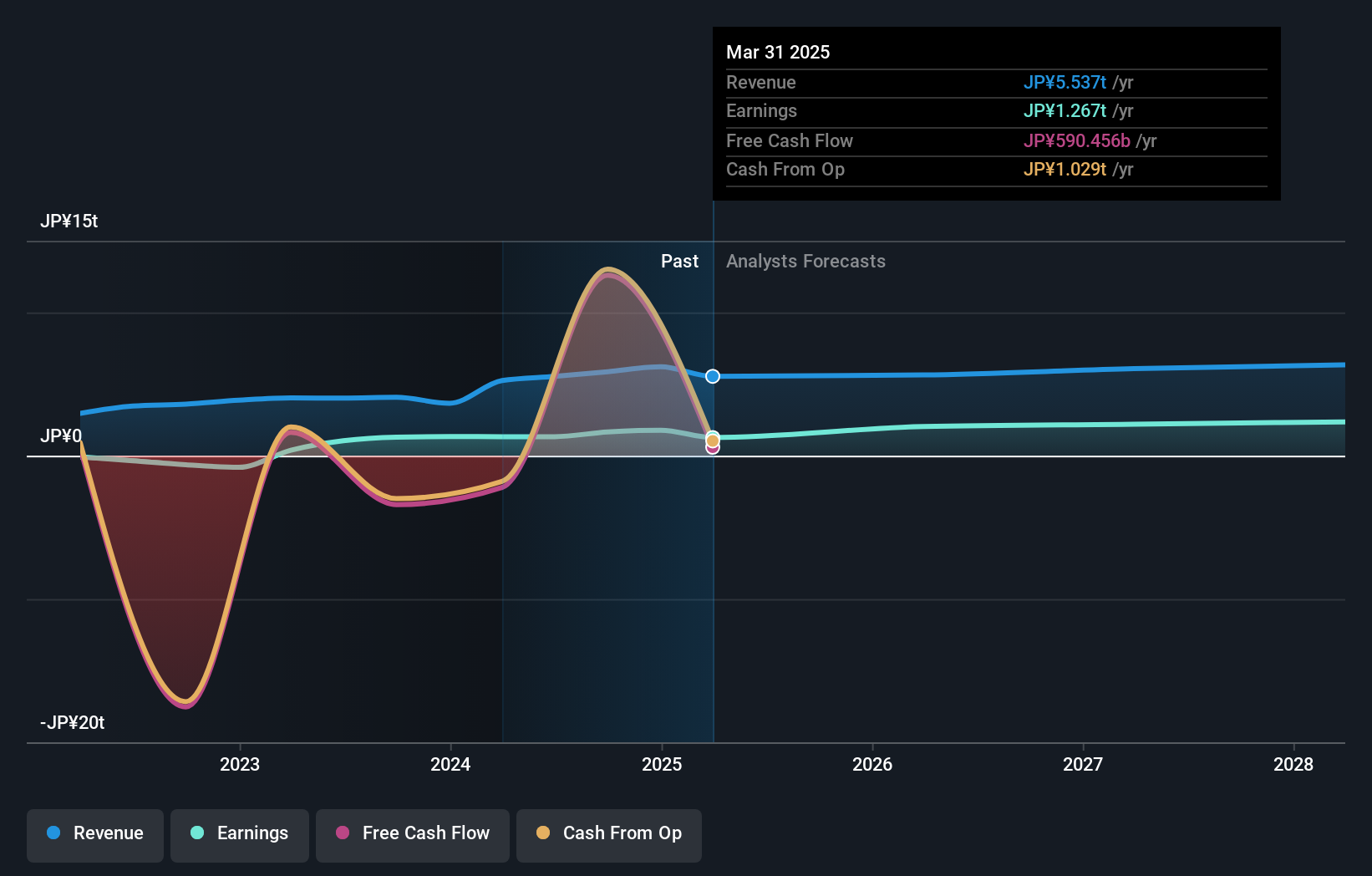Click the blue Revenue legend dot

[x=53, y=833]
